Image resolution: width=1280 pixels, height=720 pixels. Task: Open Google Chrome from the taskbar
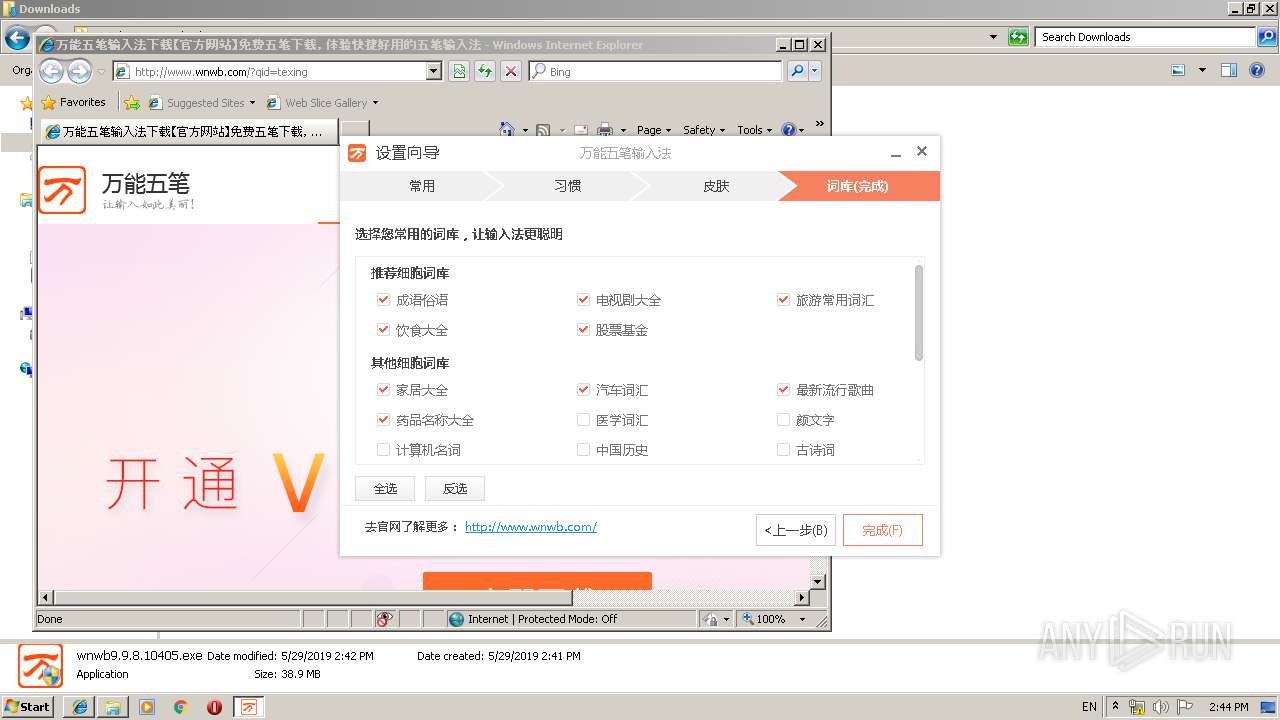[x=181, y=707]
